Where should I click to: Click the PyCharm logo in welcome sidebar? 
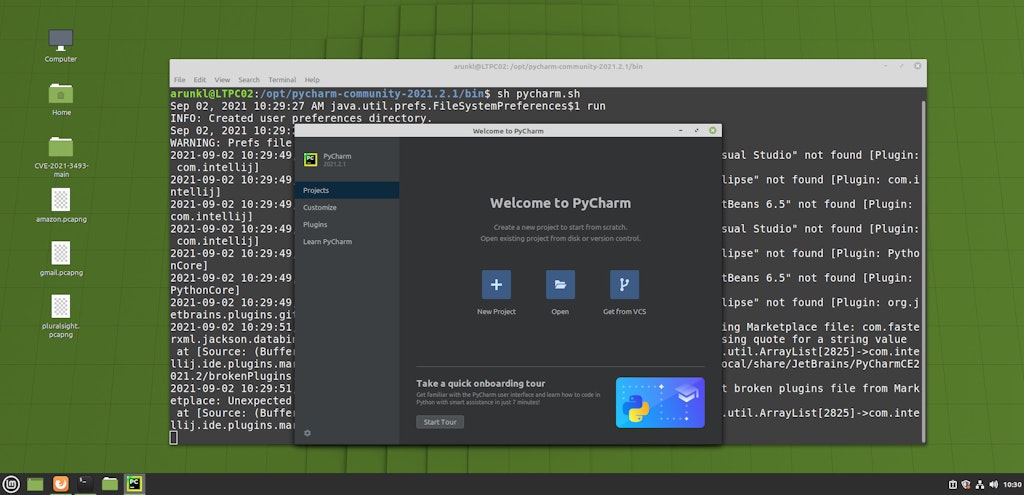311,159
